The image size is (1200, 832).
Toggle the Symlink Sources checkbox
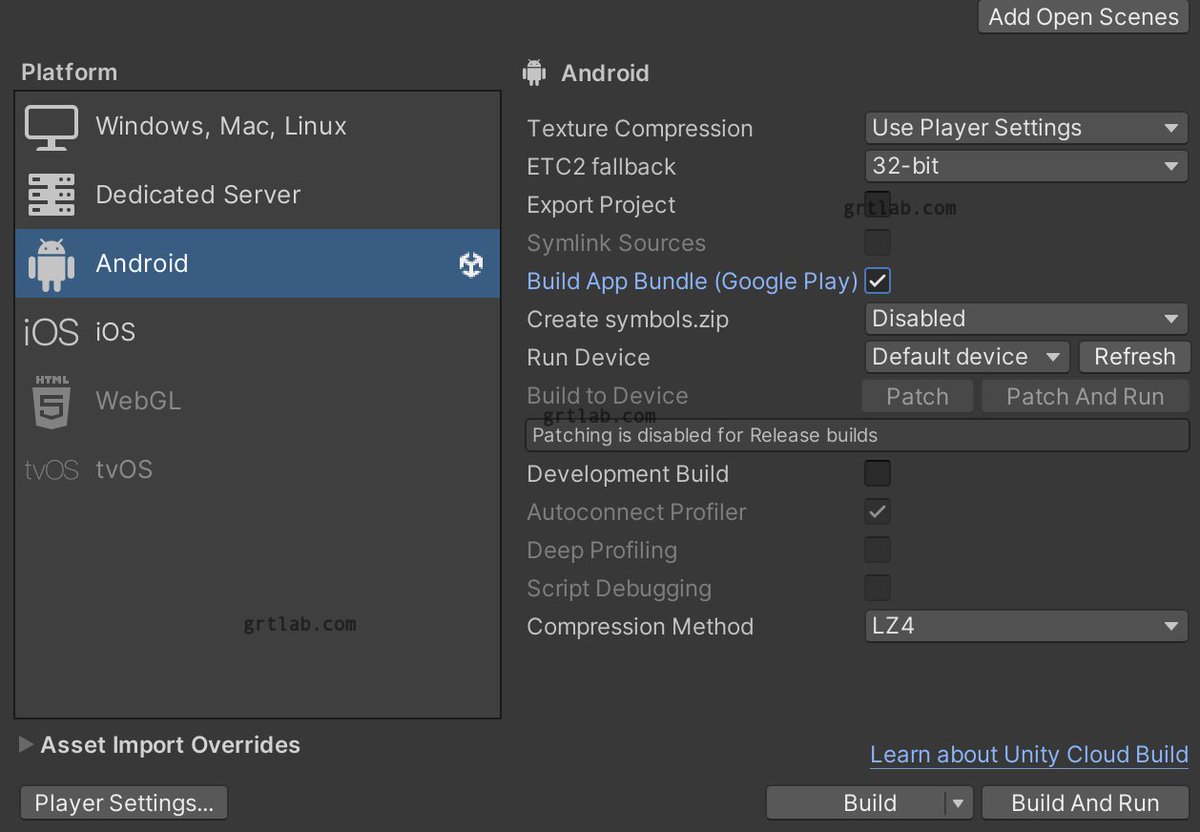[877, 242]
